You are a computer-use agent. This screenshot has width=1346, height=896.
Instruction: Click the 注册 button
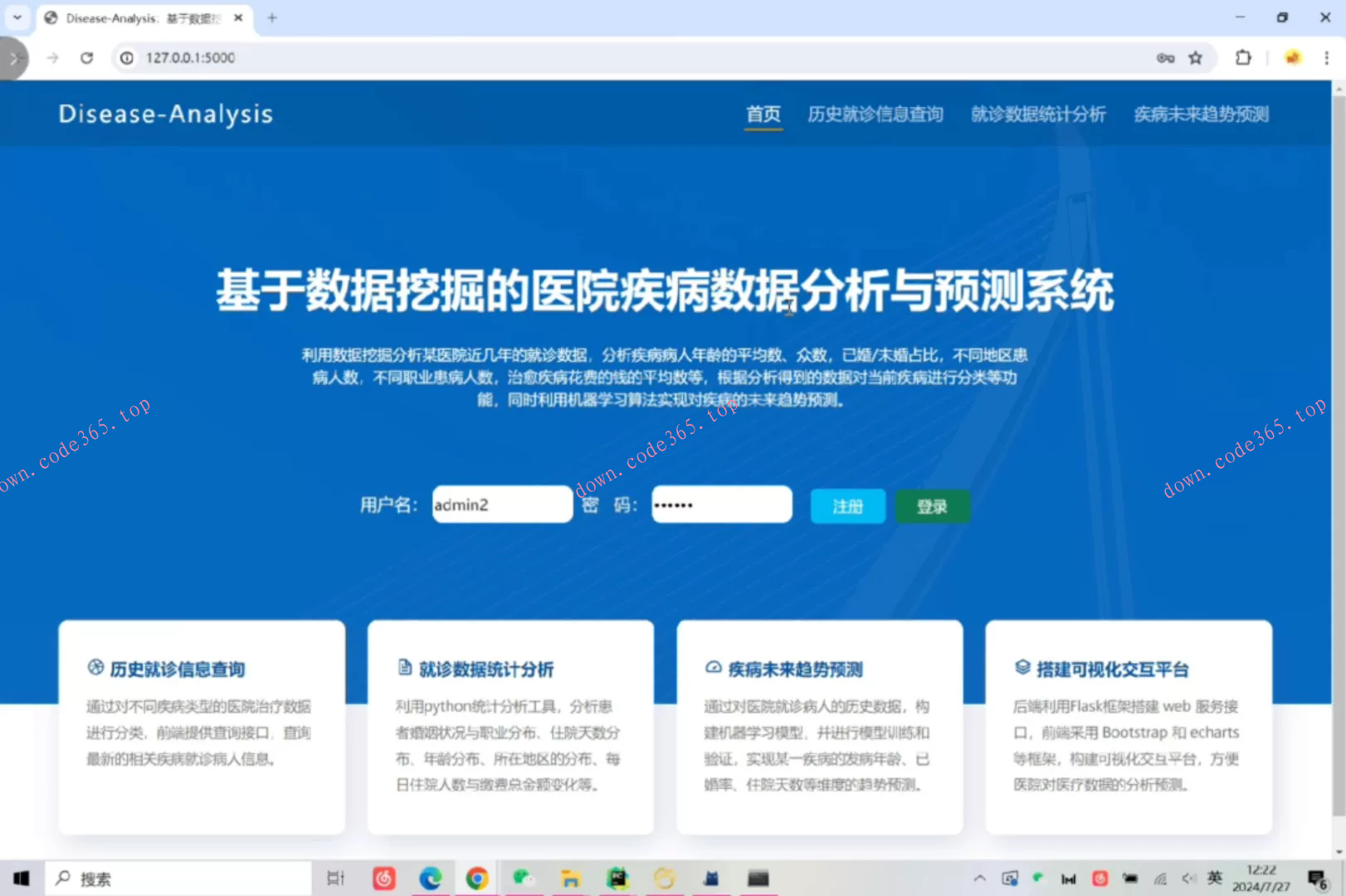pyautogui.click(x=847, y=506)
